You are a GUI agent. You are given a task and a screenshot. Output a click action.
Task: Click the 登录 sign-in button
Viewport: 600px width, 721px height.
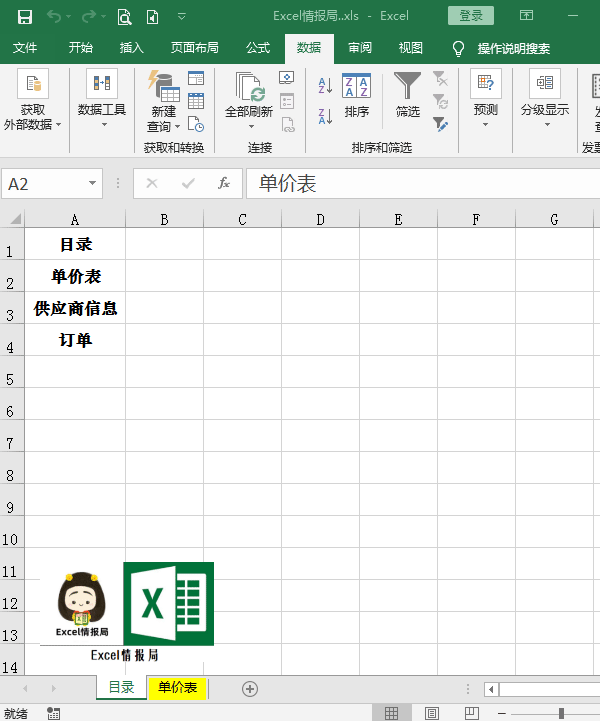(471, 16)
